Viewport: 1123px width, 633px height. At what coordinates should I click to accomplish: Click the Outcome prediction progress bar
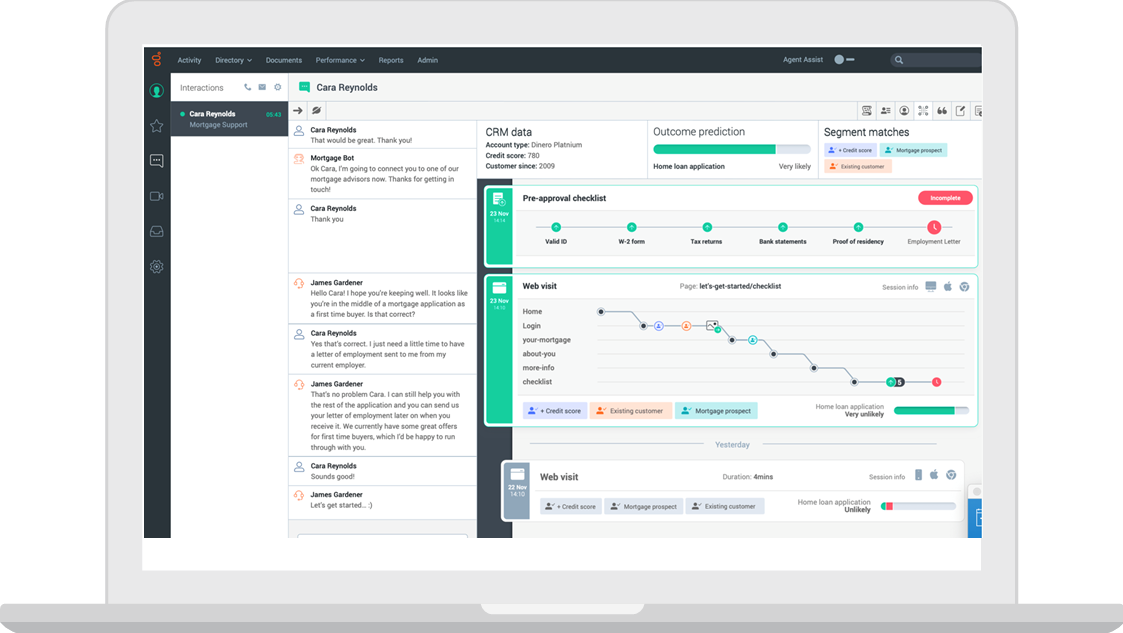[731, 149]
